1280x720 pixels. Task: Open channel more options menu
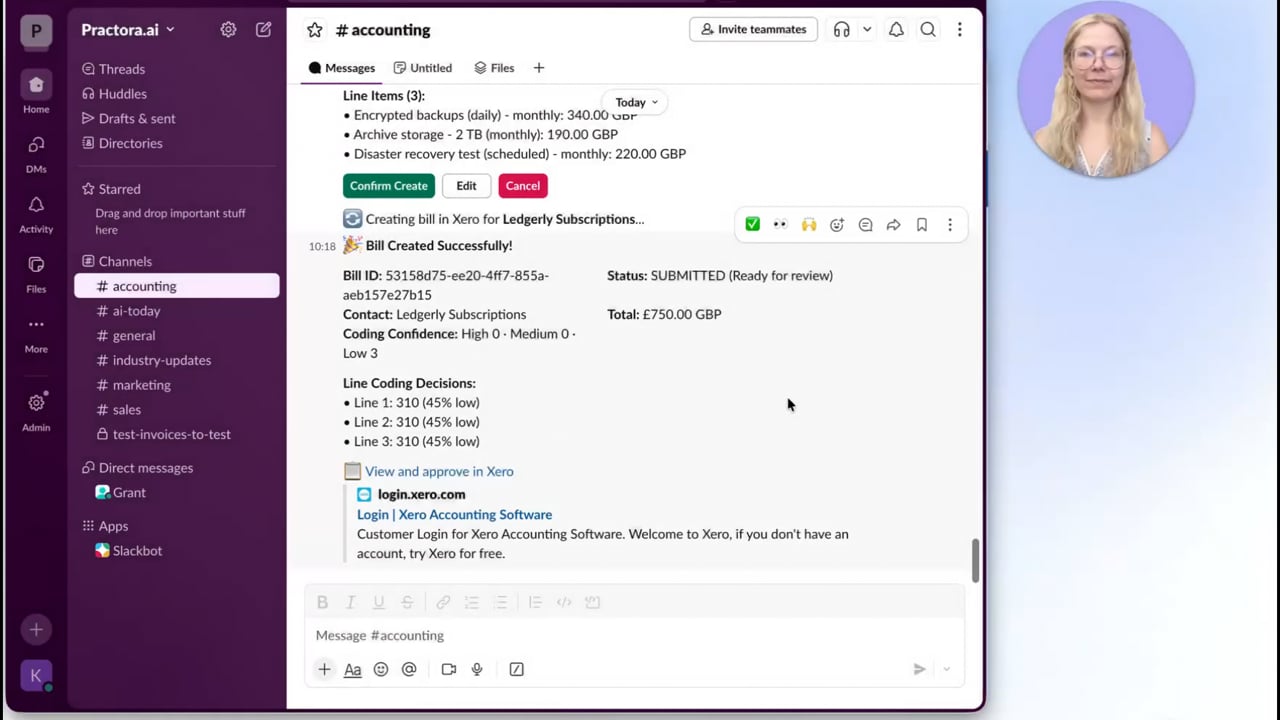[959, 30]
